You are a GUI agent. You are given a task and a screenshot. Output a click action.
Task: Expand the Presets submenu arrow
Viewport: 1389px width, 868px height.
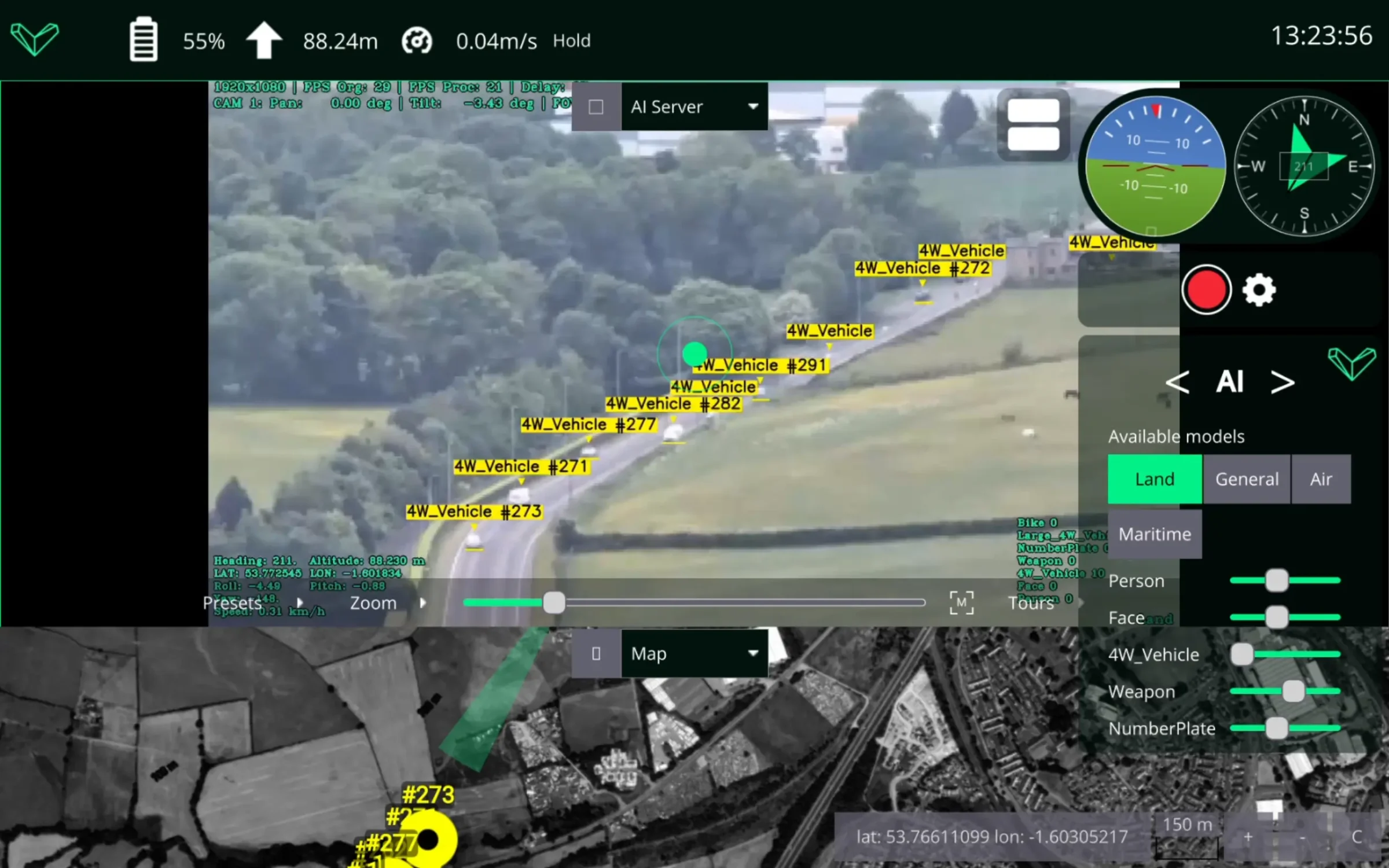tap(300, 603)
